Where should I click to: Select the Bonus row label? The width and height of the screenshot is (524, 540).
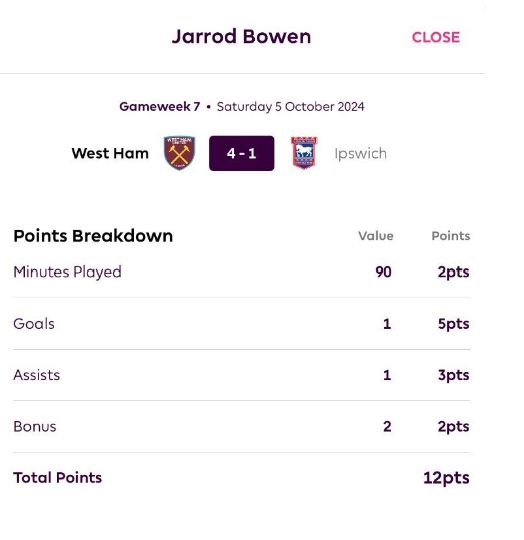point(35,427)
